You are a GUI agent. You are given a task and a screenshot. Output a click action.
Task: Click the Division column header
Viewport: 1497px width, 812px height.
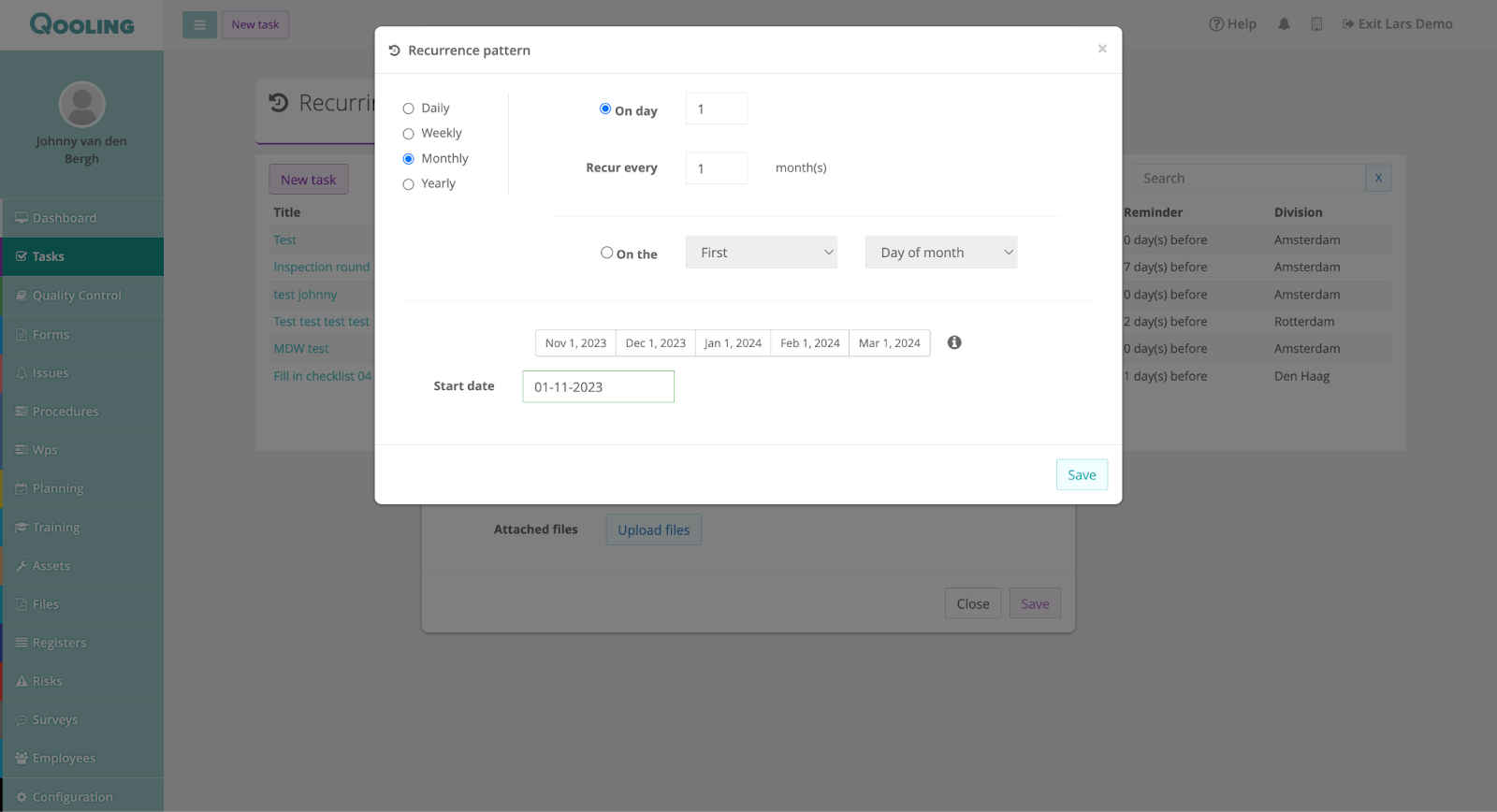1299,212
